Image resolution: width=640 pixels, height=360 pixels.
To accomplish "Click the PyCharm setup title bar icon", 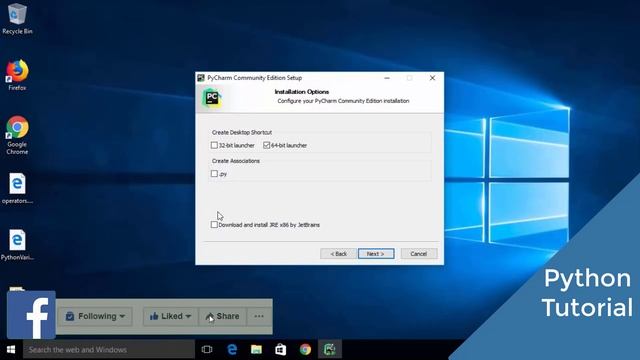I will tap(201, 78).
